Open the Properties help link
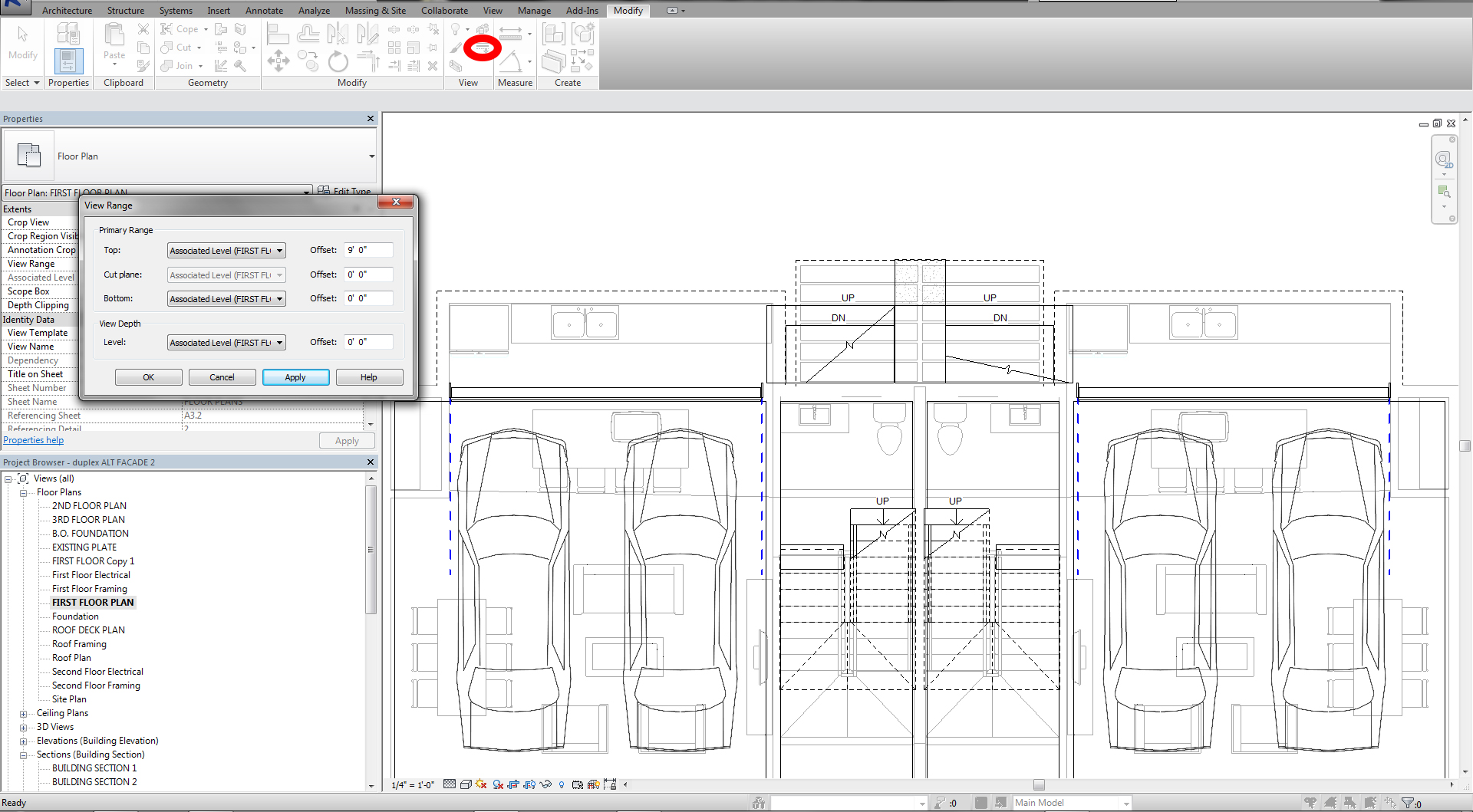This screenshot has width=1473, height=812. [34, 440]
